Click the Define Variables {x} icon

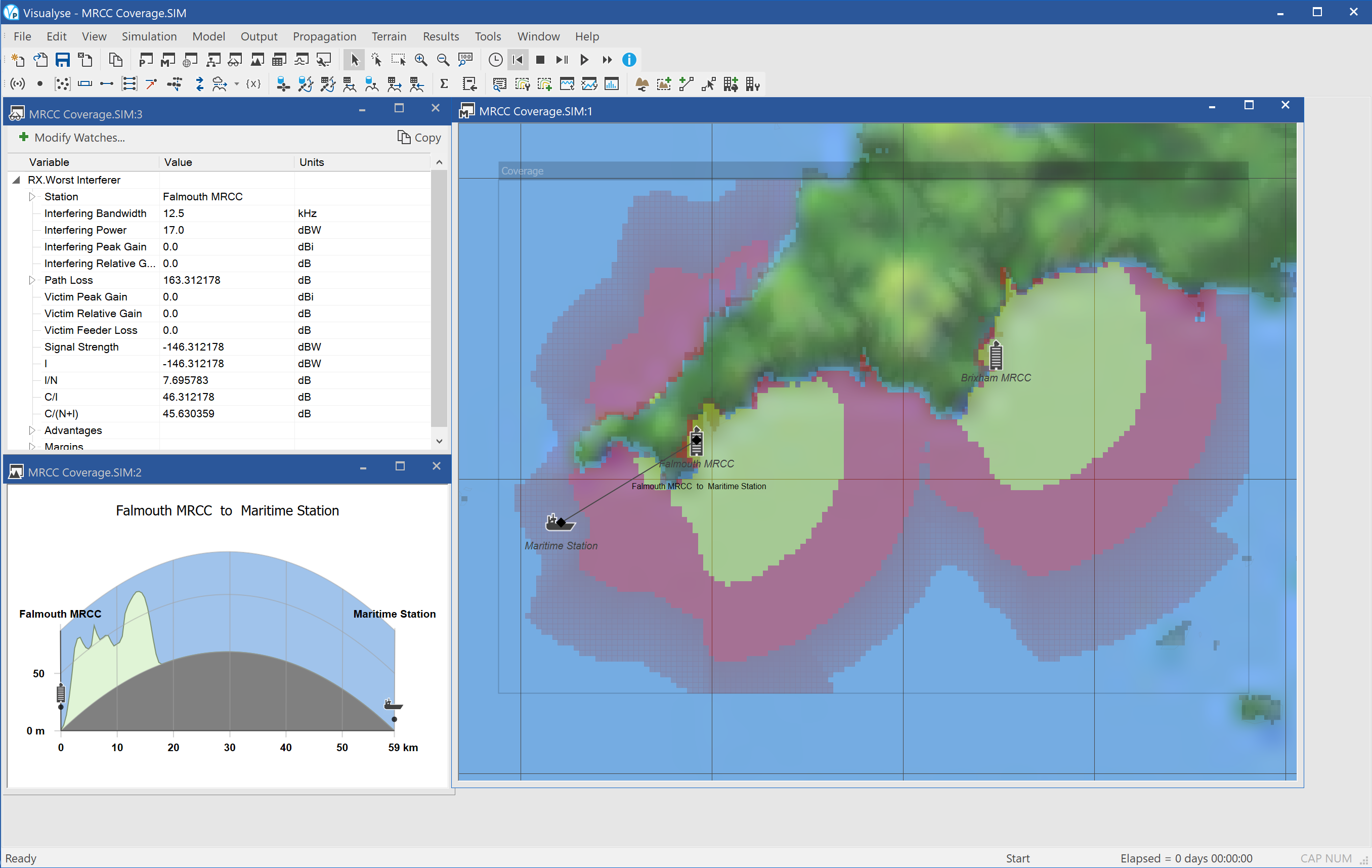pyautogui.click(x=253, y=84)
